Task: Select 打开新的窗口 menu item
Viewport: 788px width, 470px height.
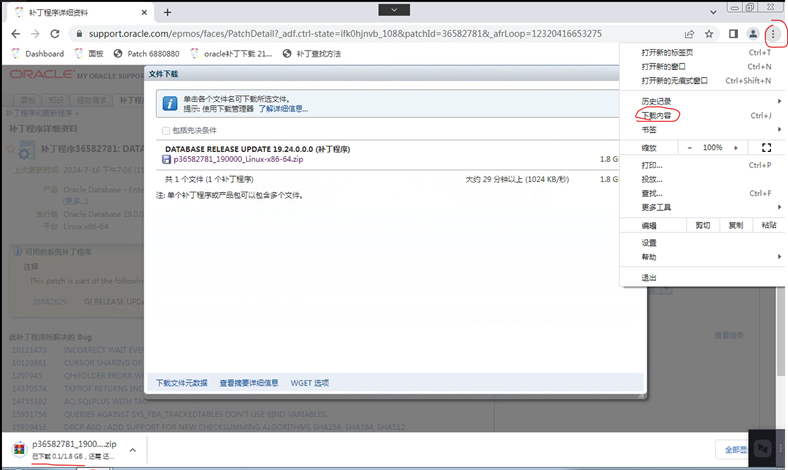Action: tap(703, 66)
